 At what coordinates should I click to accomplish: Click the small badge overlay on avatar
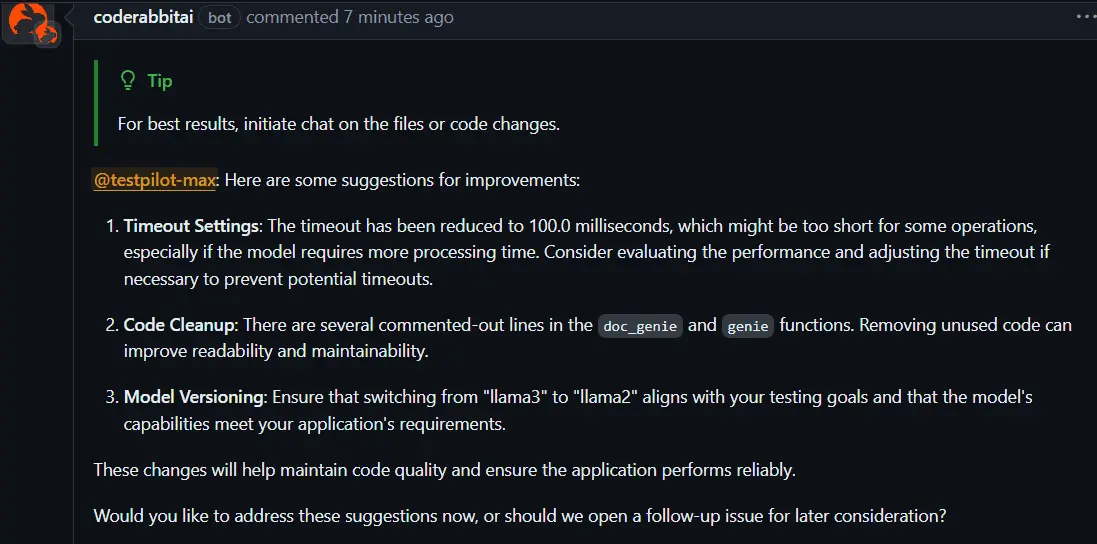(46, 35)
